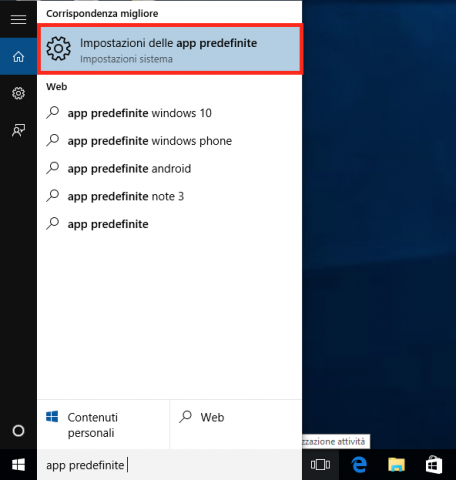
Task: Open Impostazioni delle app predefinite result
Action: pos(170,49)
